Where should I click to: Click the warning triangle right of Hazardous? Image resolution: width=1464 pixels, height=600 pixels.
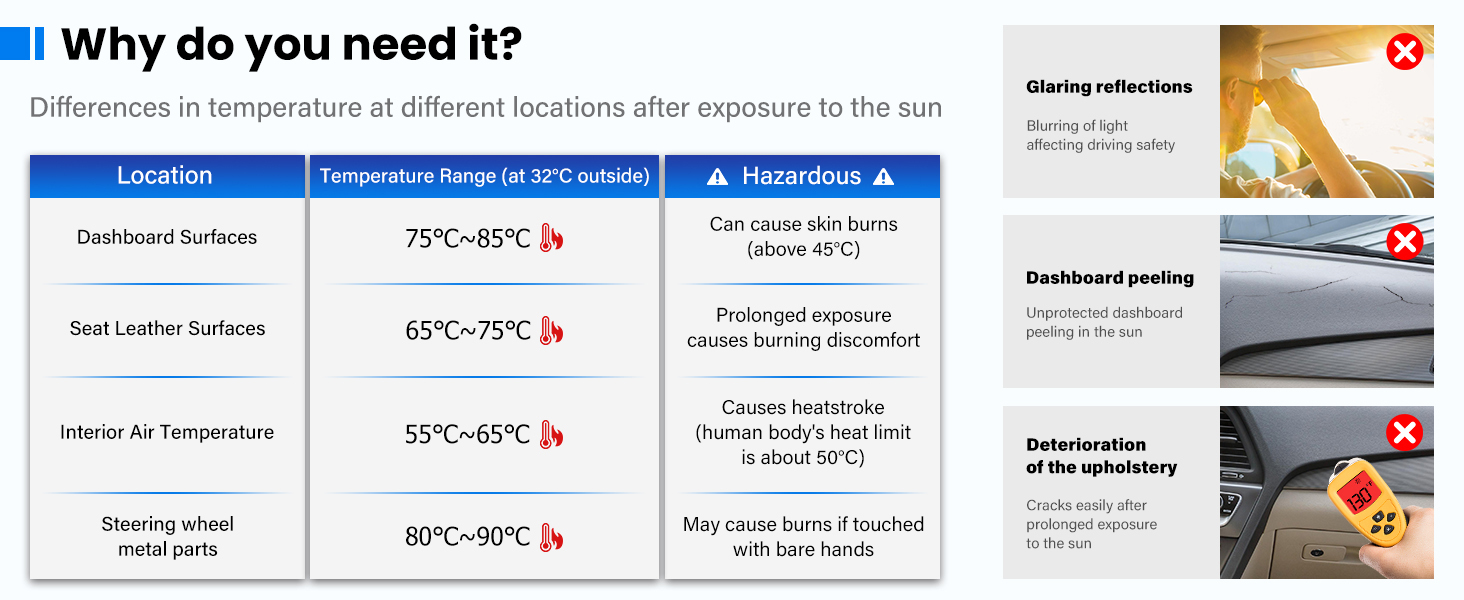883,177
